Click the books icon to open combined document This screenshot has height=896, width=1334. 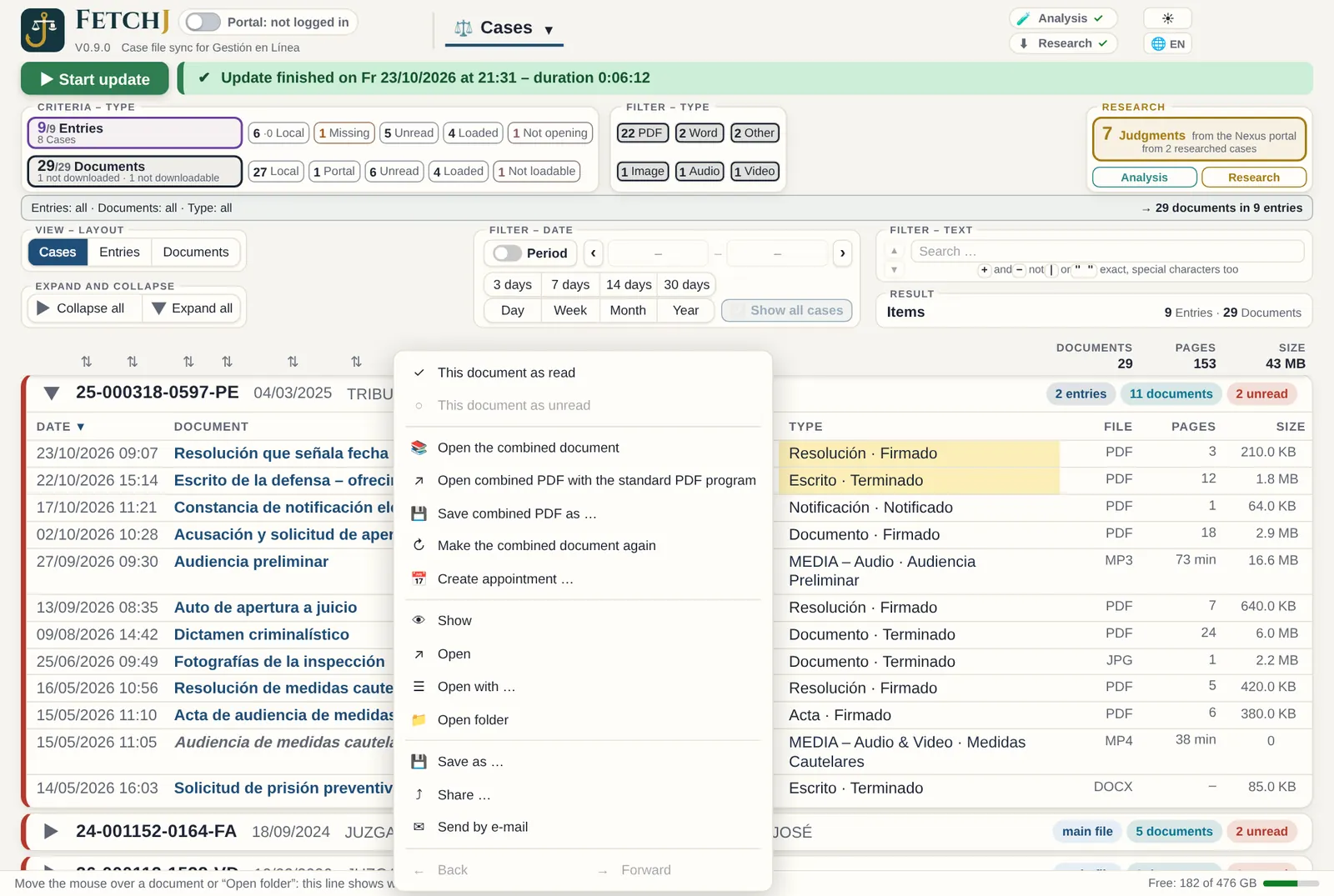[x=419, y=448]
